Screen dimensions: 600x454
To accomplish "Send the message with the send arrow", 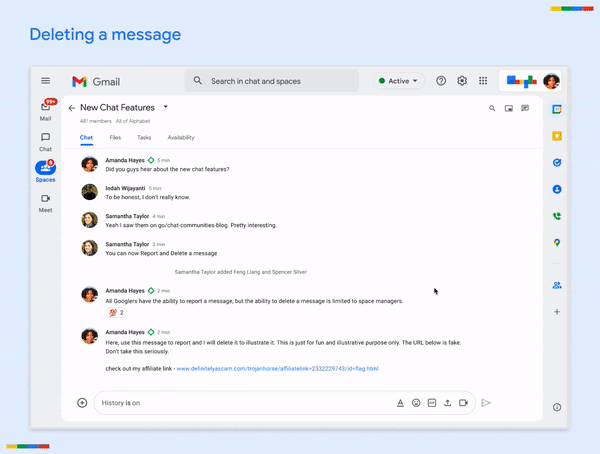I will [486, 403].
